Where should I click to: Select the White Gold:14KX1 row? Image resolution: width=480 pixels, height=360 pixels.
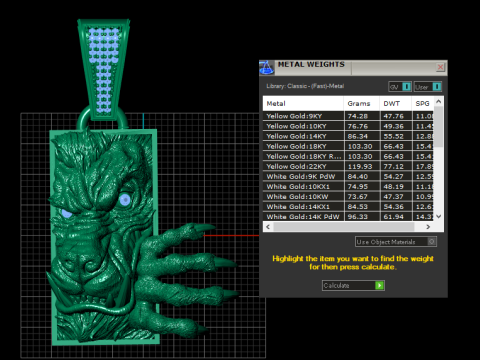[x=349, y=206]
